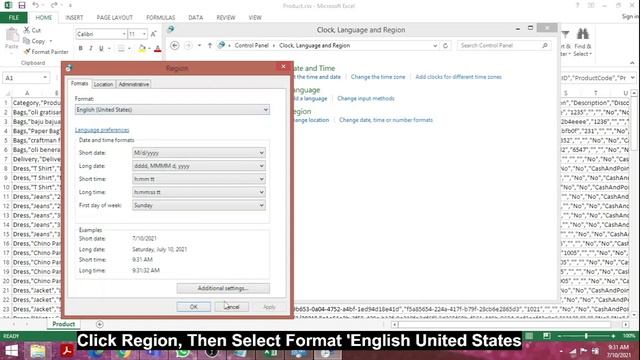Open the INSERT ribbon tab in Excel
This screenshot has width=640, height=360.
coord(74,18)
